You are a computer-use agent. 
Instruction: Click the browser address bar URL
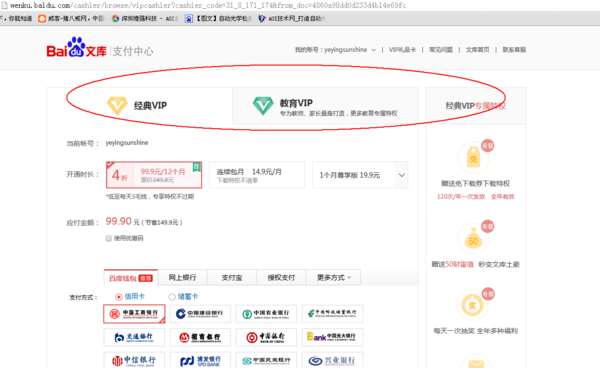coord(209,5)
